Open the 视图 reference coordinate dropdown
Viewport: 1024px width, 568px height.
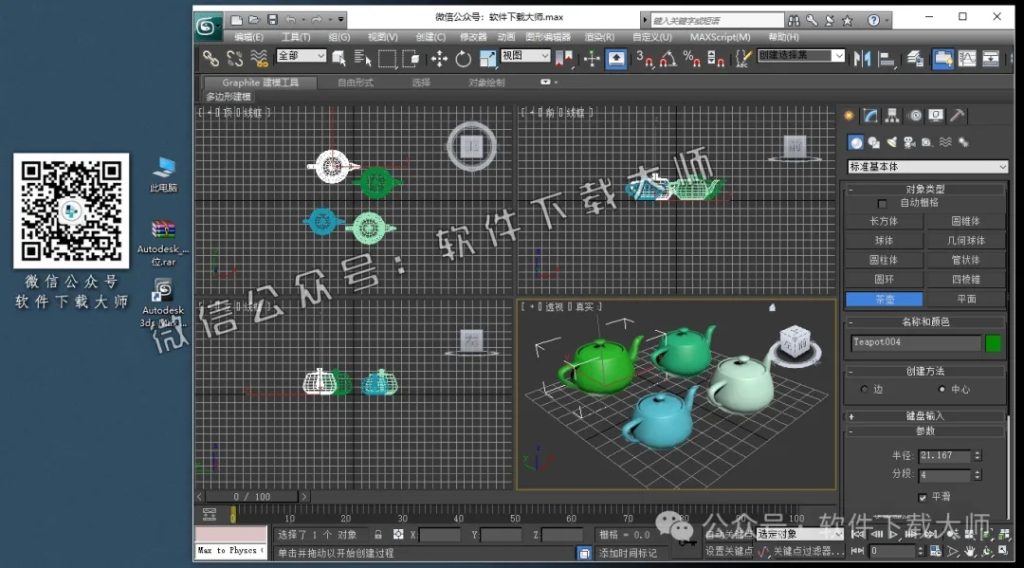(x=525, y=56)
